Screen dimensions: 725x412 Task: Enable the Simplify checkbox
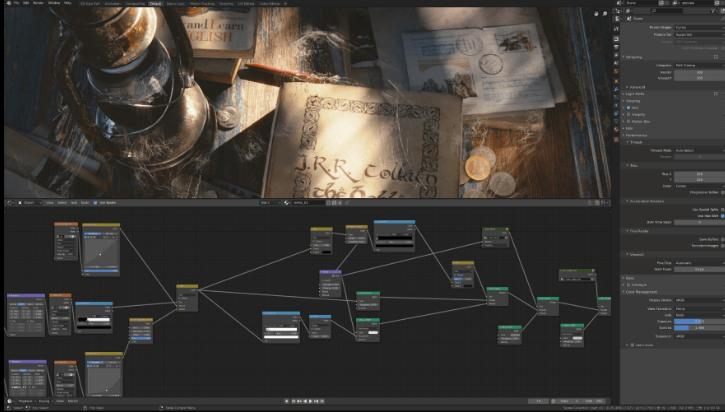[629, 114]
